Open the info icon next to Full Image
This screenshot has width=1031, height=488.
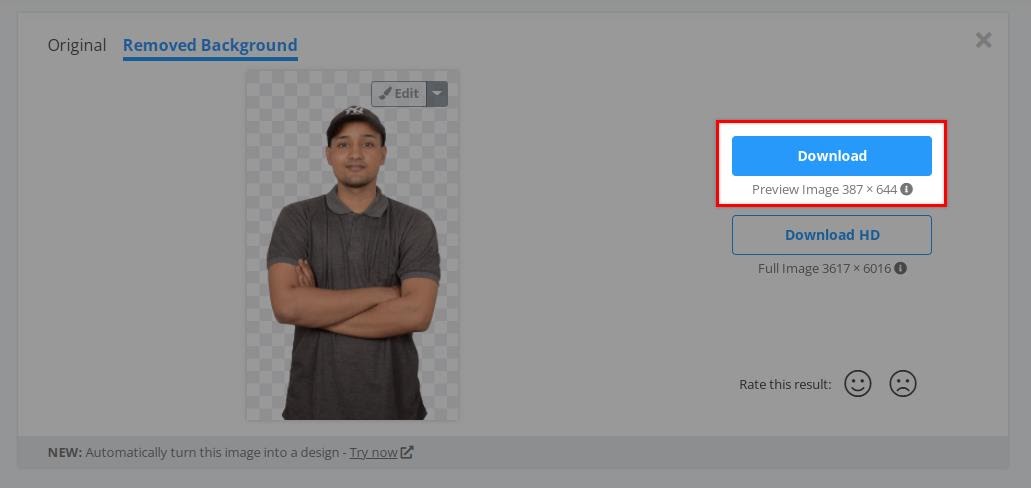coord(901,268)
